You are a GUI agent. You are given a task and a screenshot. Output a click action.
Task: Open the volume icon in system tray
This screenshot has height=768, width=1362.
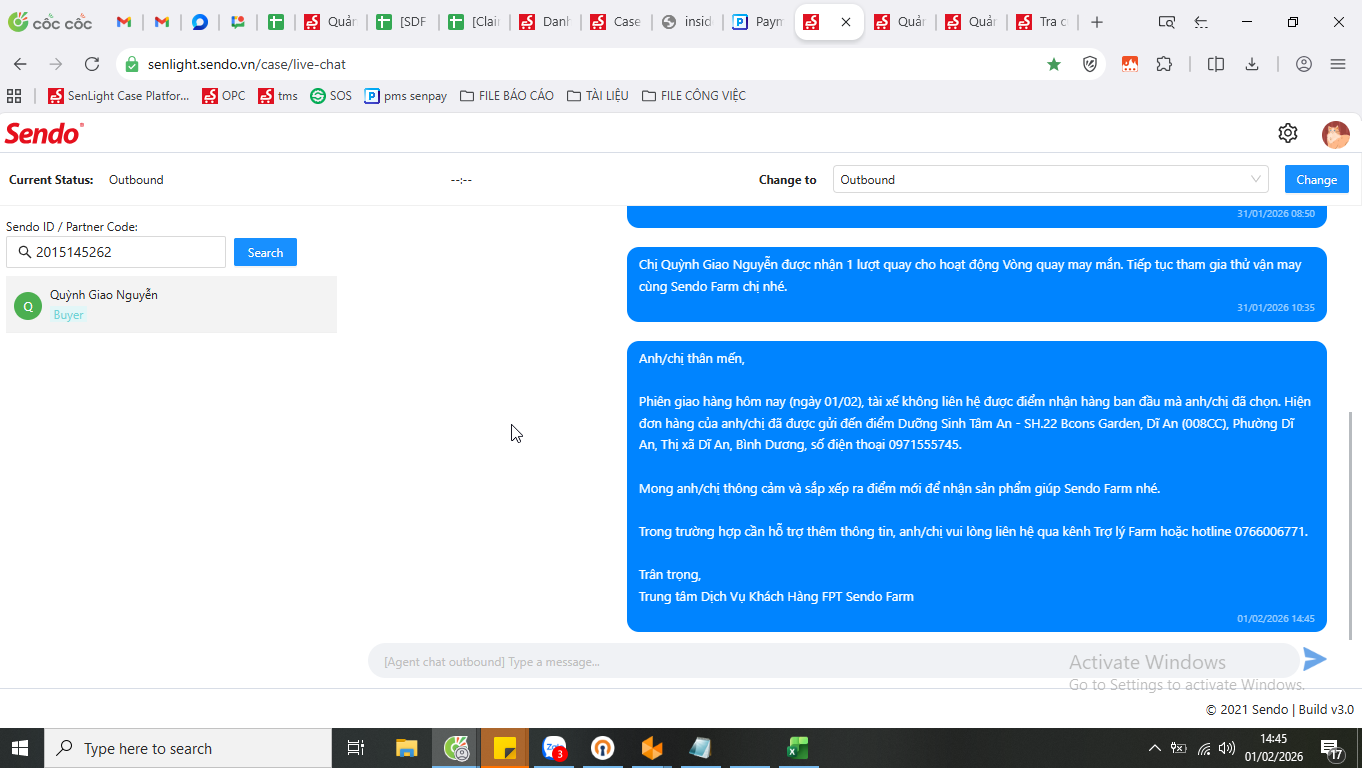point(1226,748)
